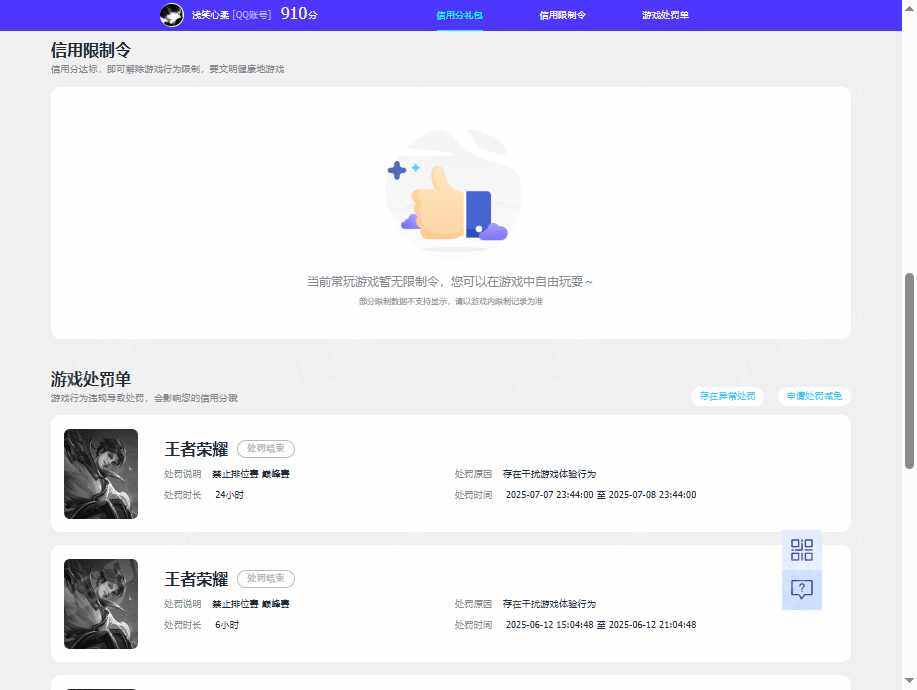Click the 王者荣耀 title on the 24小时 penalty

pyautogui.click(x=196, y=449)
